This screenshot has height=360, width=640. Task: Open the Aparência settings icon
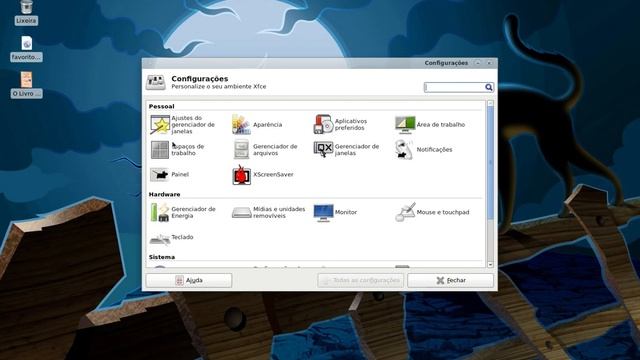[241, 124]
